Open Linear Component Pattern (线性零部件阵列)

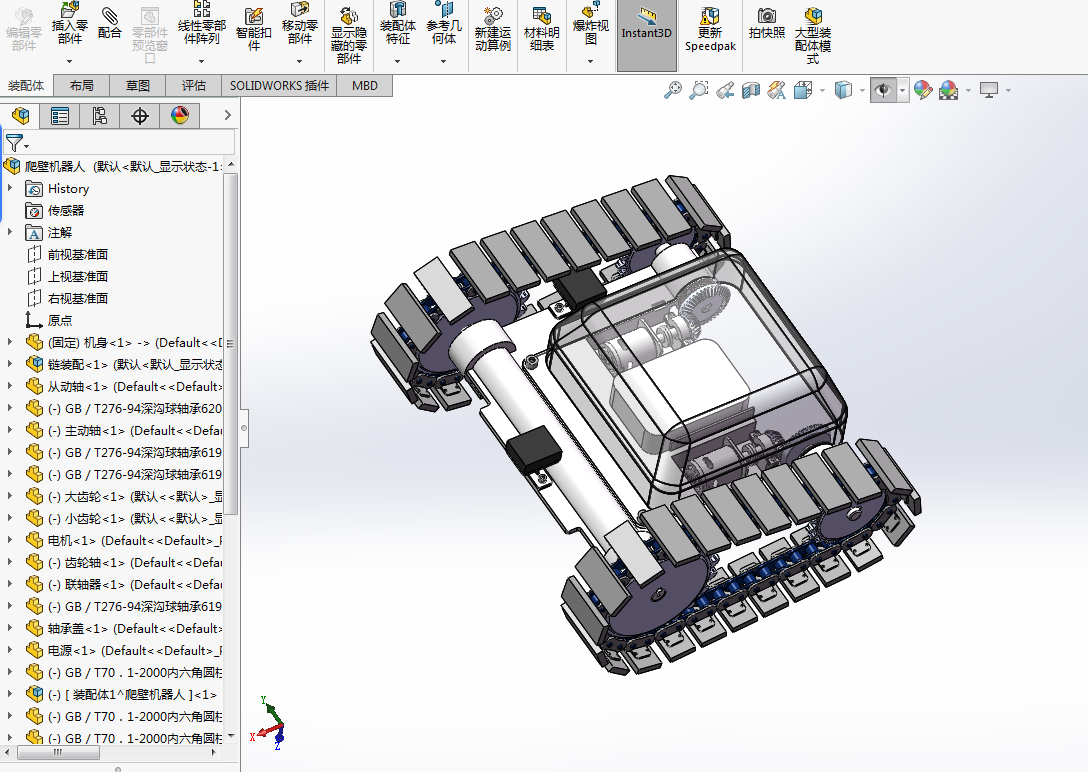pyautogui.click(x=201, y=24)
